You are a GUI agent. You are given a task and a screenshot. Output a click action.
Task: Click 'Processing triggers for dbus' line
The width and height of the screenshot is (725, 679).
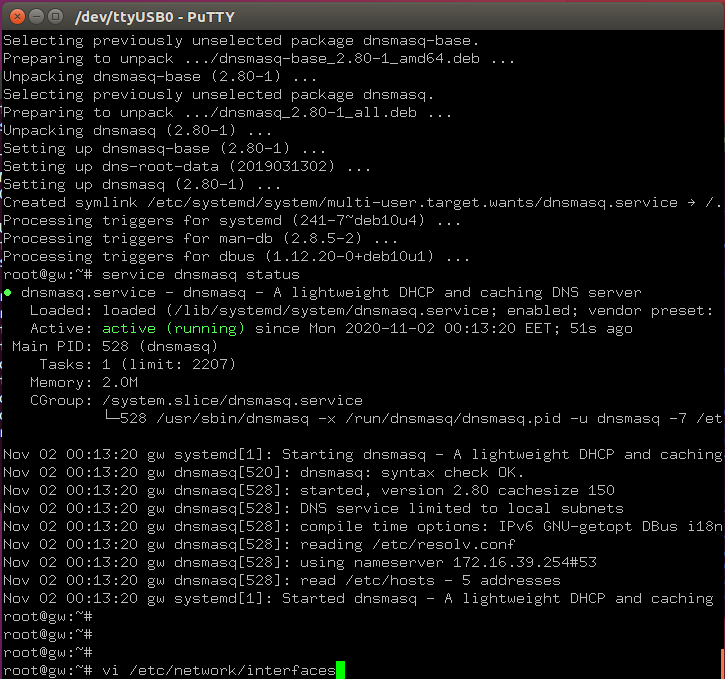[x=236, y=257]
